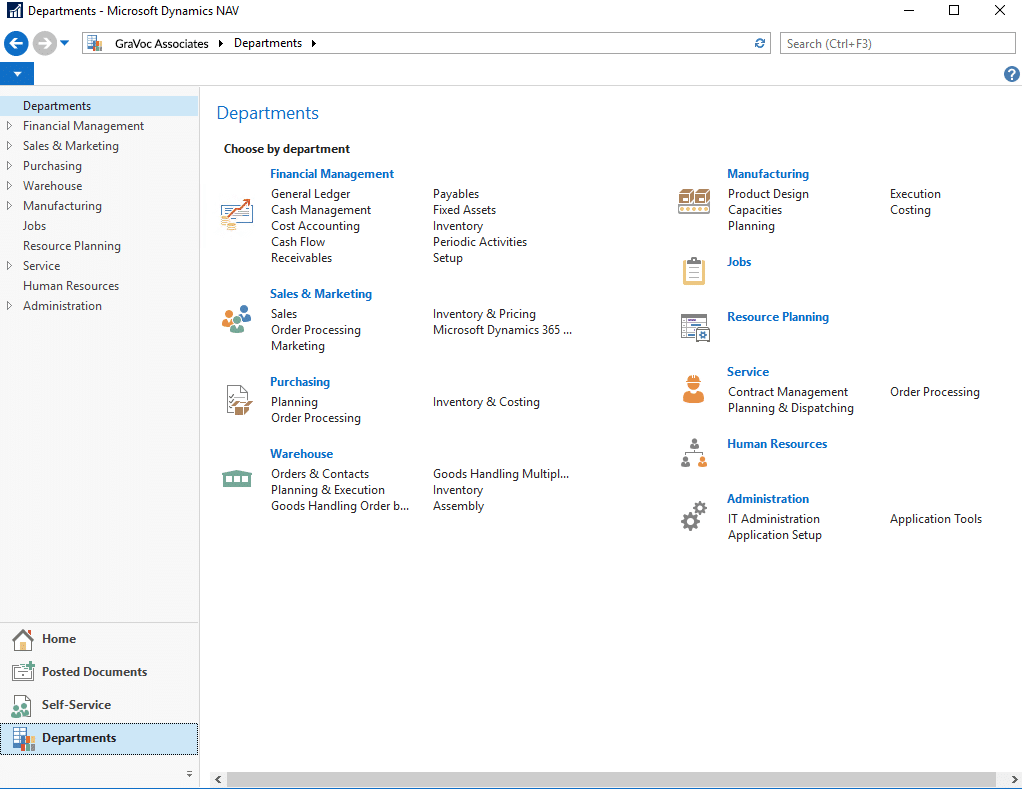The height and width of the screenshot is (789, 1022).
Task: Click the Home house icon in navigation pane
Action: point(23,640)
